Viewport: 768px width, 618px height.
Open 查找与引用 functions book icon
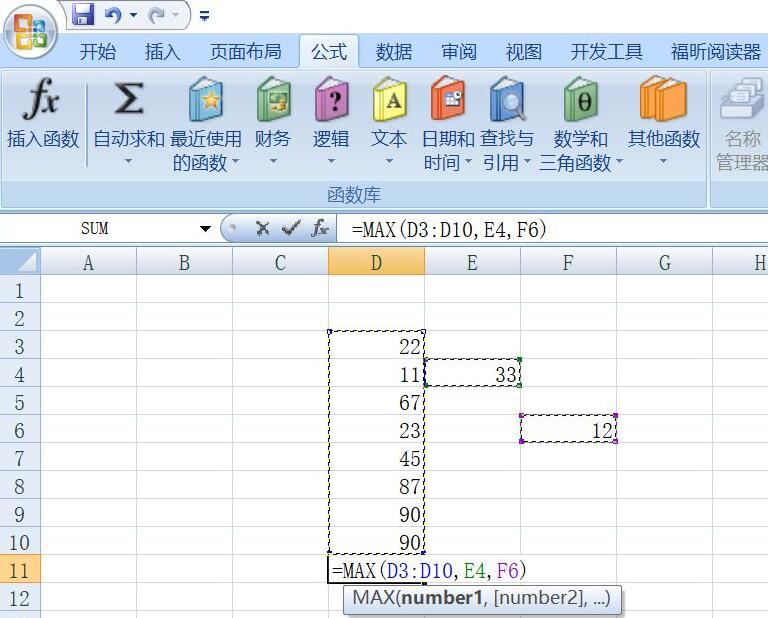[x=507, y=99]
